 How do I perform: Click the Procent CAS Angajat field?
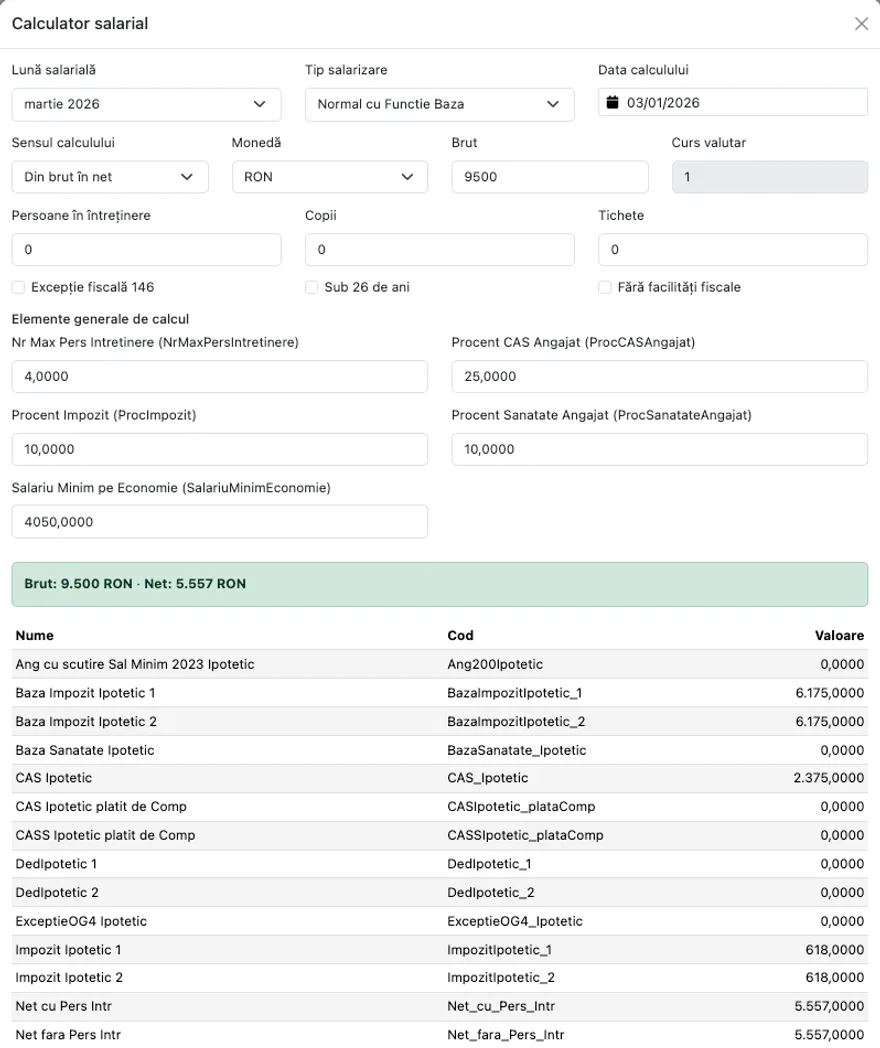click(659, 377)
